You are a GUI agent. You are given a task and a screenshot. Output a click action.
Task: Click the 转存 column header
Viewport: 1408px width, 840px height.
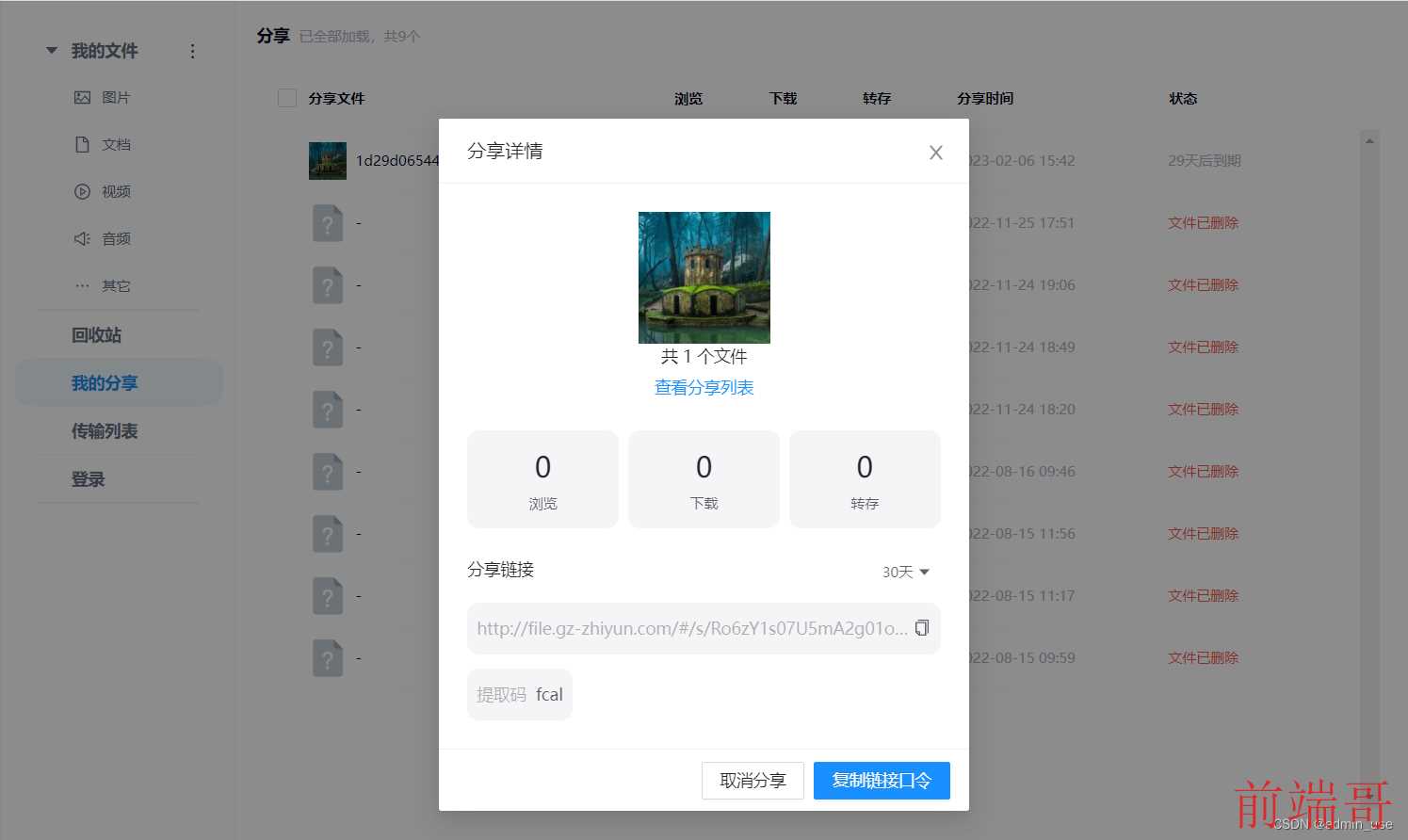pos(877,98)
